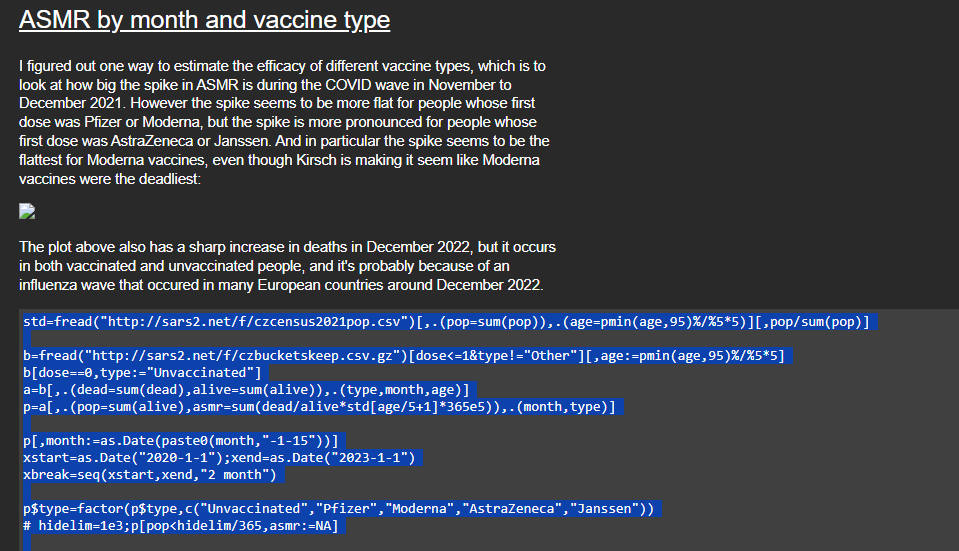Click the code line b[dose==0,type:="Unvaccinated"]
Viewport: 959px width, 551px height.
[x=141, y=373]
